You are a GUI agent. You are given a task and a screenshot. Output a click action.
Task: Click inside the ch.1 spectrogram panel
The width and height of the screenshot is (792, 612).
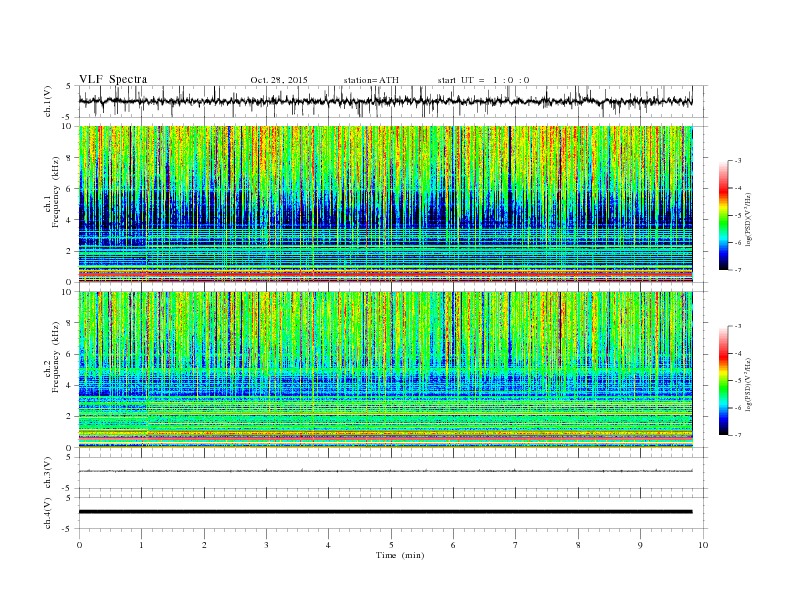coord(385,204)
